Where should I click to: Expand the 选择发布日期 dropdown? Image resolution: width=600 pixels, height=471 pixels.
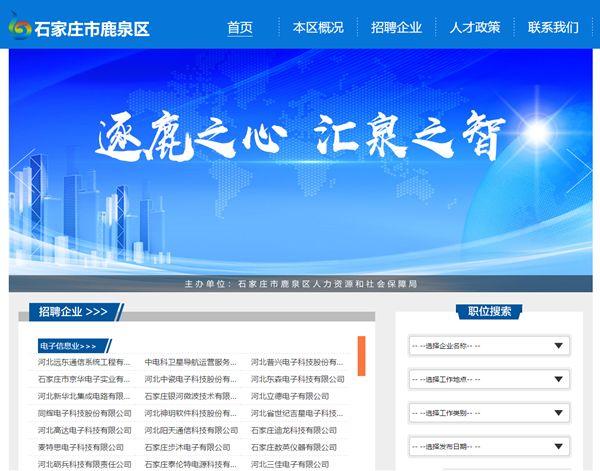coord(489,446)
